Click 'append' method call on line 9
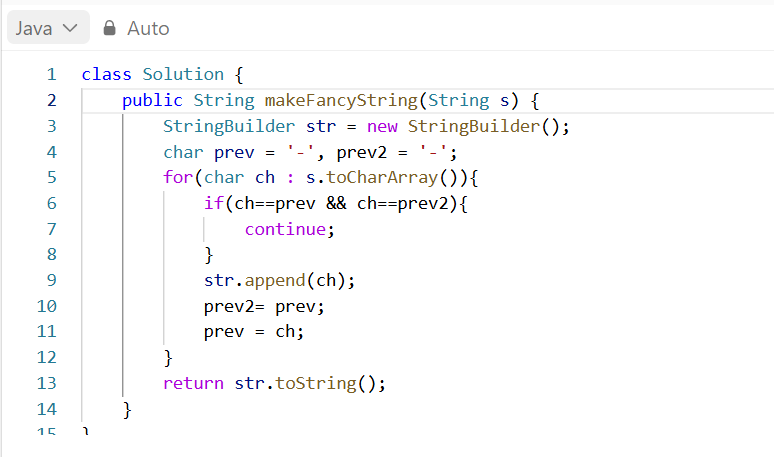Viewport: 774px width, 457px height. point(275,281)
